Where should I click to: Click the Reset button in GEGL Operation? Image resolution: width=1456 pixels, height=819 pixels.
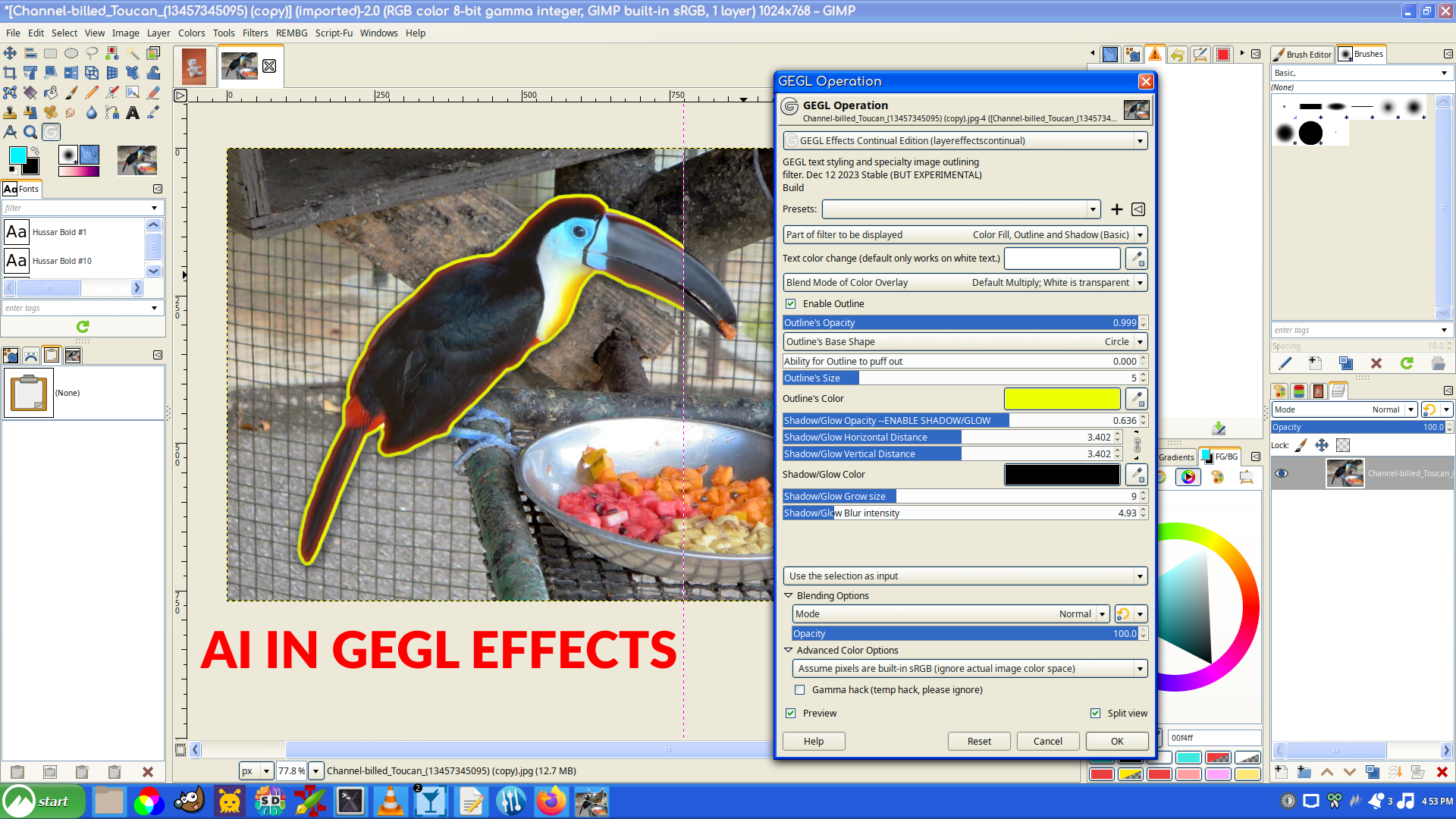point(979,742)
